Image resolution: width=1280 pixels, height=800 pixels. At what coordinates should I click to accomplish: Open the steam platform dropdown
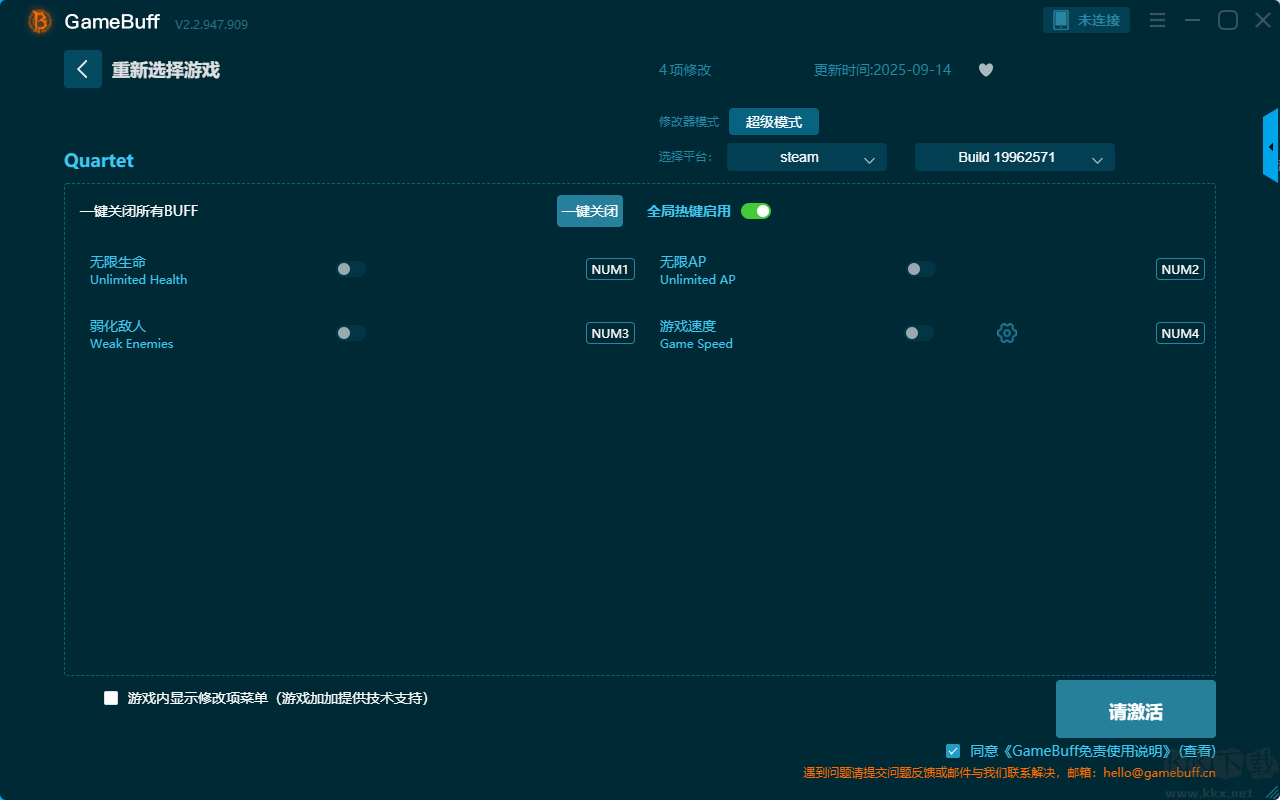[806, 157]
